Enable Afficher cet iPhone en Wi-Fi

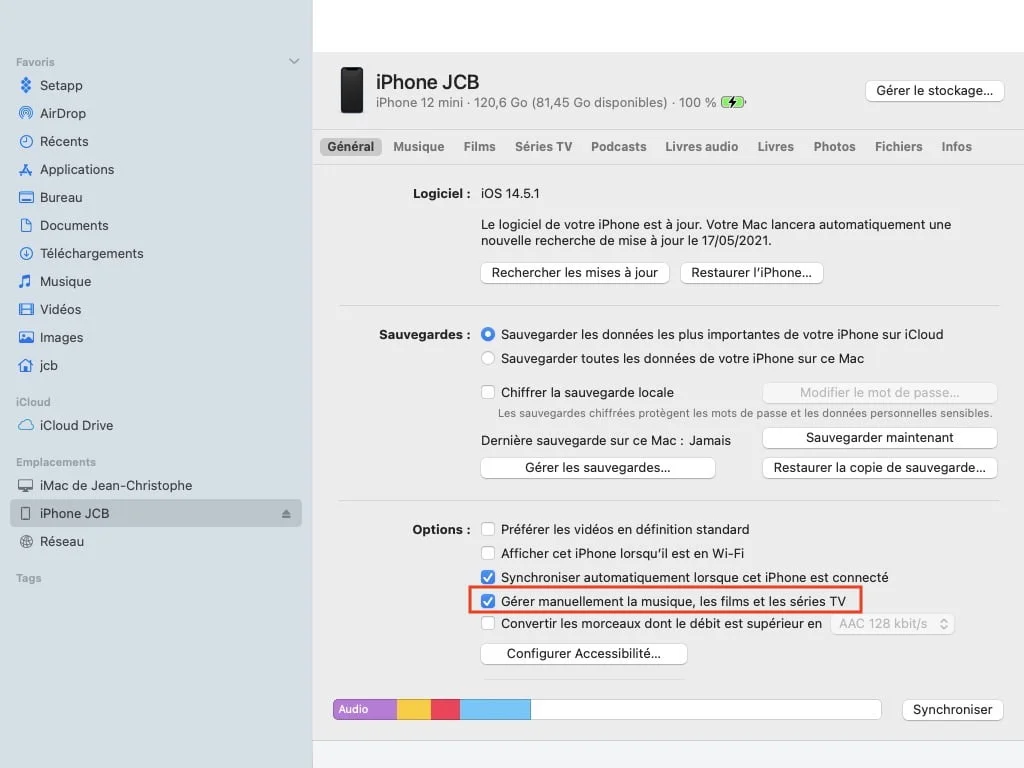[488, 553]
